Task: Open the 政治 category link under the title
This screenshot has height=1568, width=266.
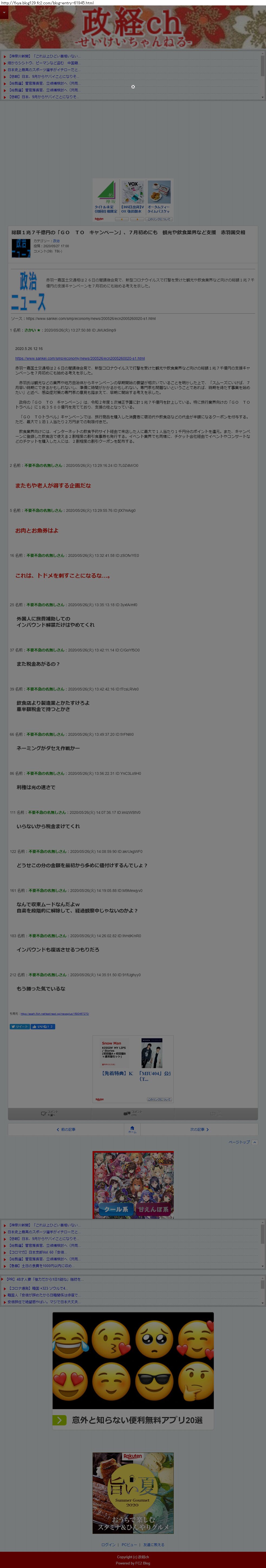Action: pyautogui.click(x=57, y=241)
